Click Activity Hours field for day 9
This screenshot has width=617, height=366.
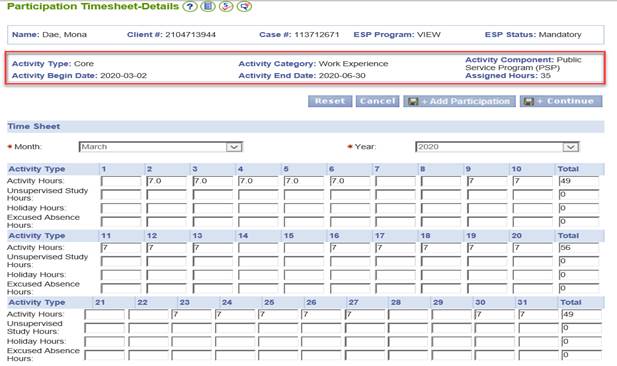(x=487, y=181)
